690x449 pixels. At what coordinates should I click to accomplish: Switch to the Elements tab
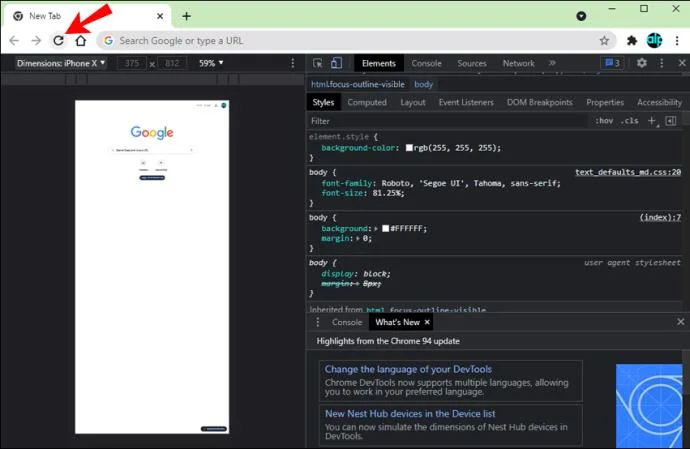point(378,63)
